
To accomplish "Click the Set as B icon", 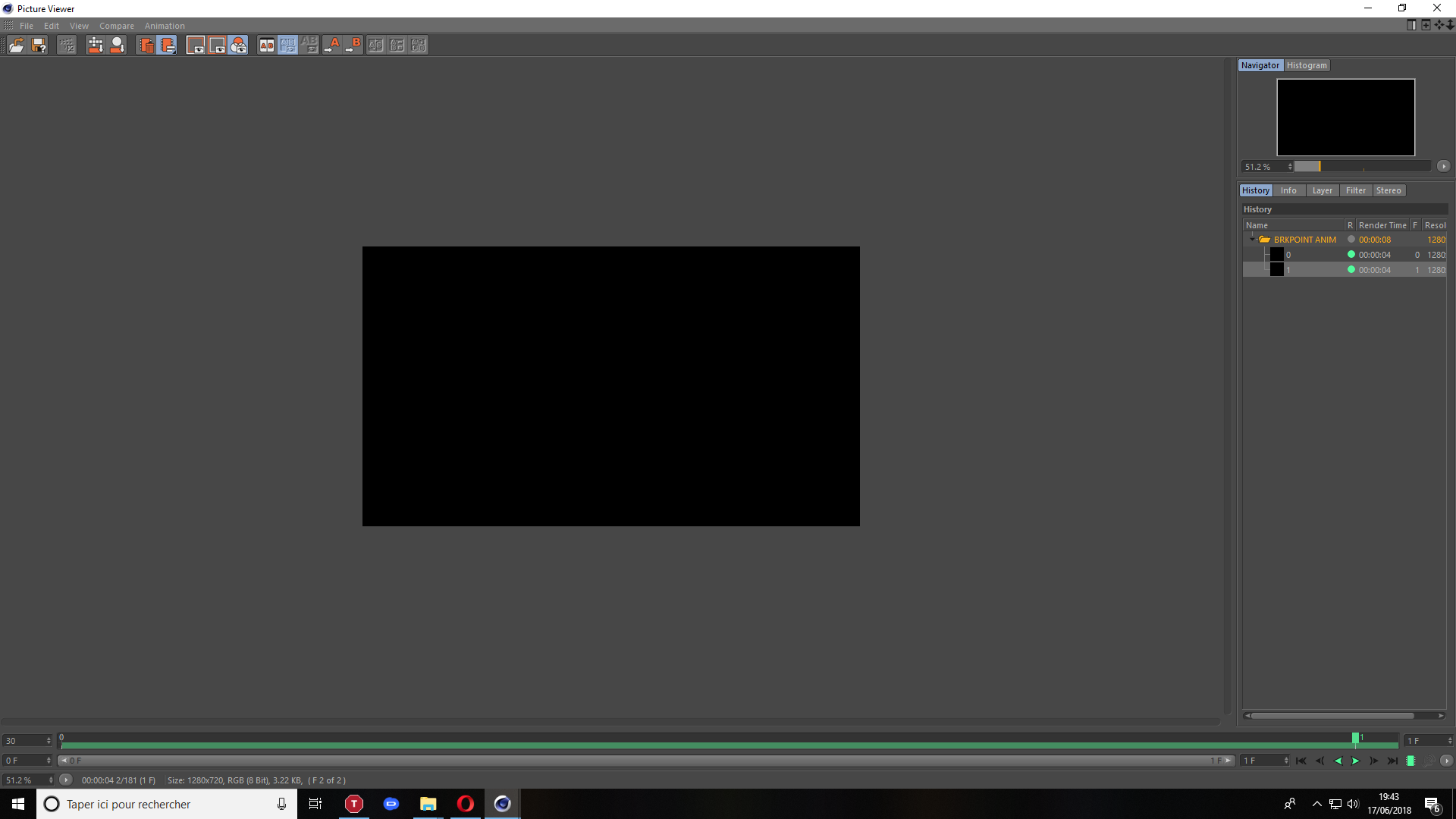I will (x=353, y=45).
